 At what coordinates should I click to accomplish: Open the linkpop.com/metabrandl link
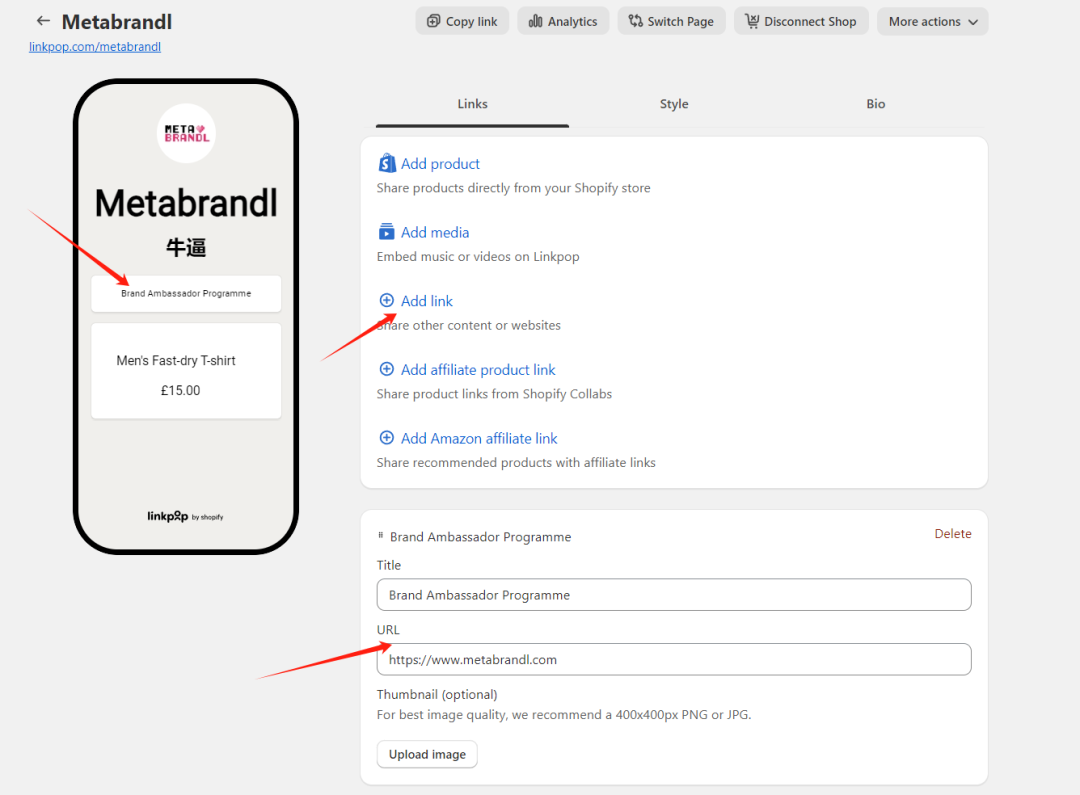[95, 47]
